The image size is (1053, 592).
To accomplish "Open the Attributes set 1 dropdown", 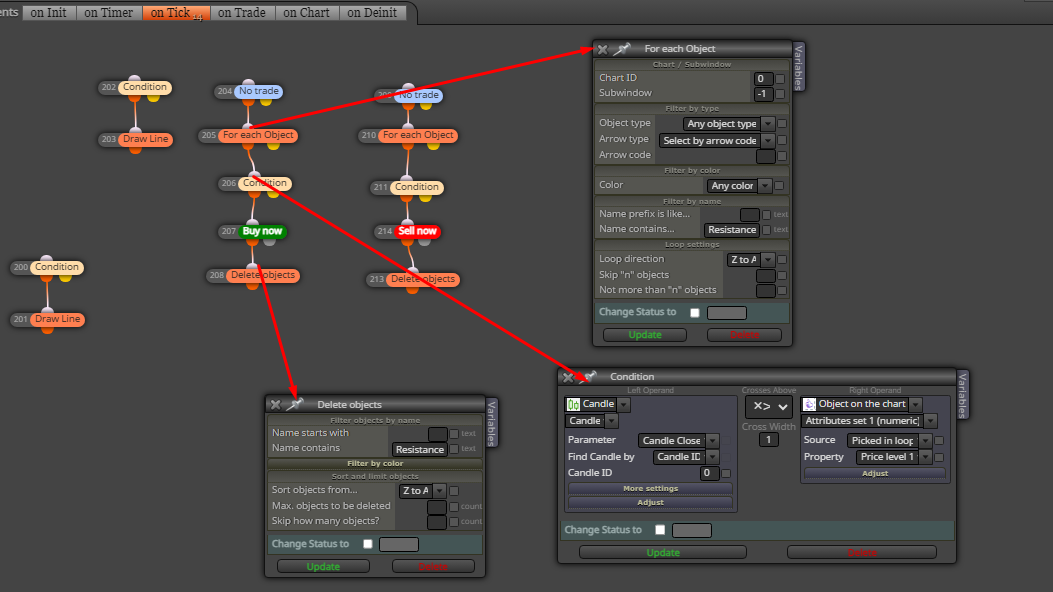I will click(x=868, y=421).
